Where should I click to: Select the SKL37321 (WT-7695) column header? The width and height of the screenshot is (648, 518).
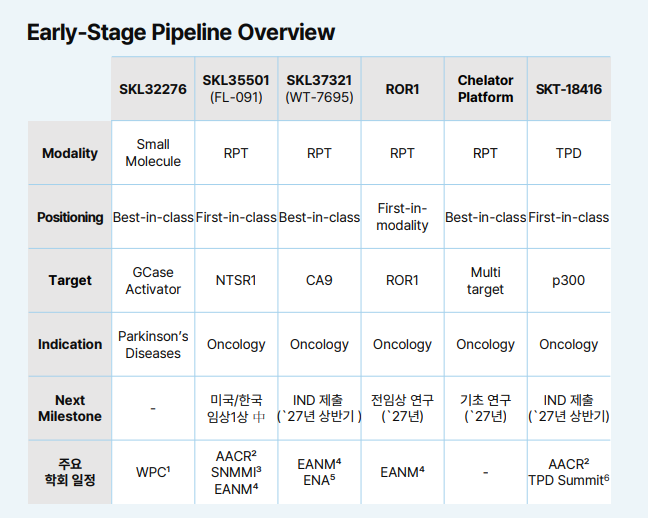tap(319, 89)
